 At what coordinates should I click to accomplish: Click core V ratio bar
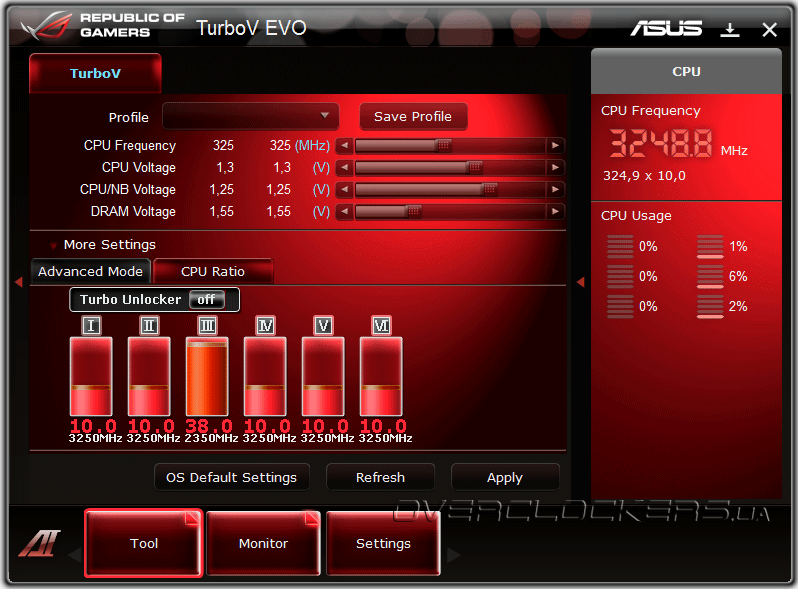pyautogui.click(x=323, y=376)
